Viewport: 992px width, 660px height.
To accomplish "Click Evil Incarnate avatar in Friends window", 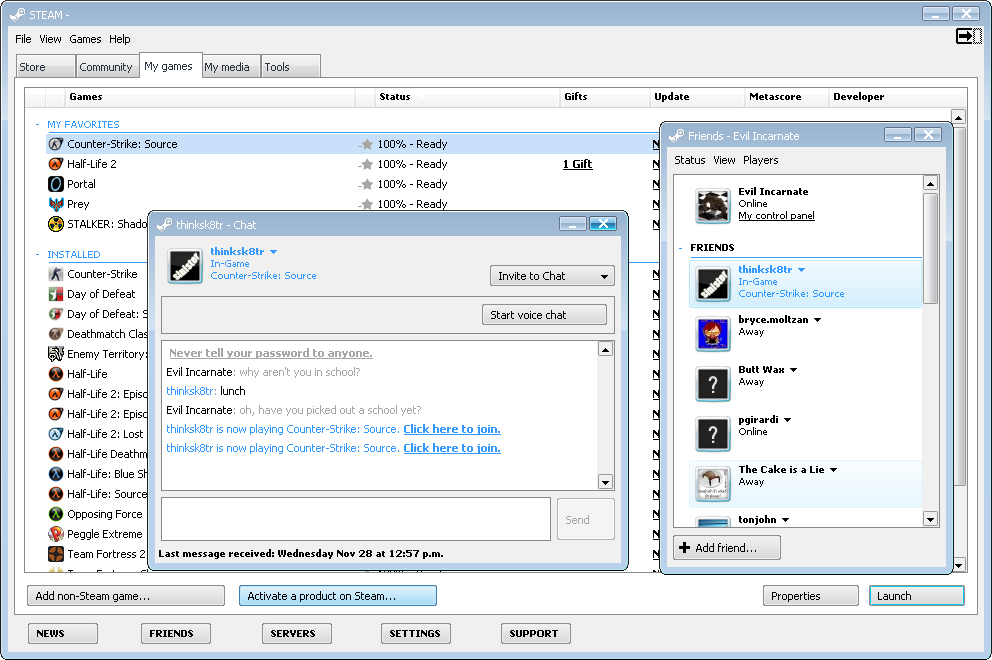I will tap(712, 206).
